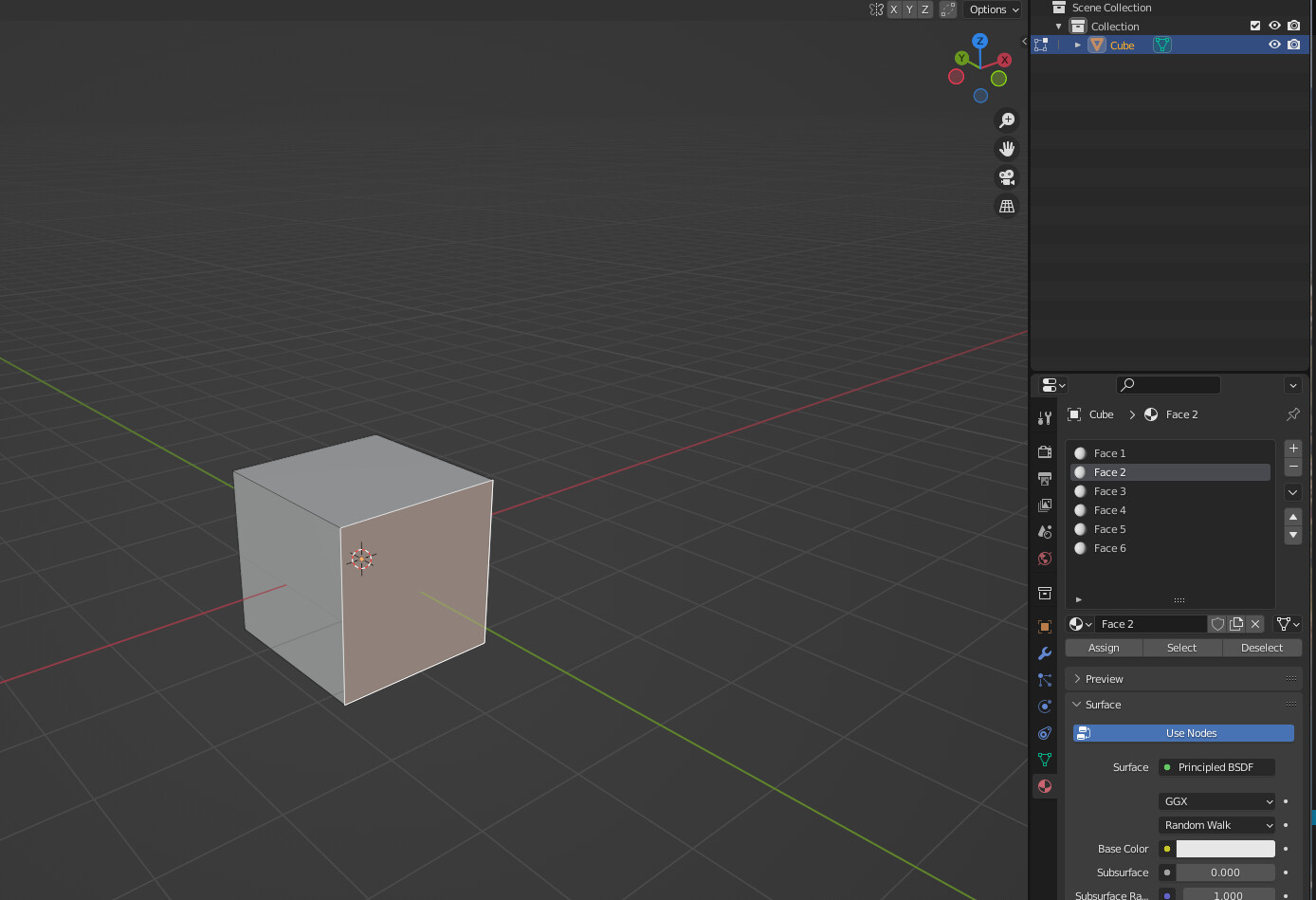Viewport: 1316px width, 900px height.
Task: Open the World properties tab
Action: (x=1044, y=559)
